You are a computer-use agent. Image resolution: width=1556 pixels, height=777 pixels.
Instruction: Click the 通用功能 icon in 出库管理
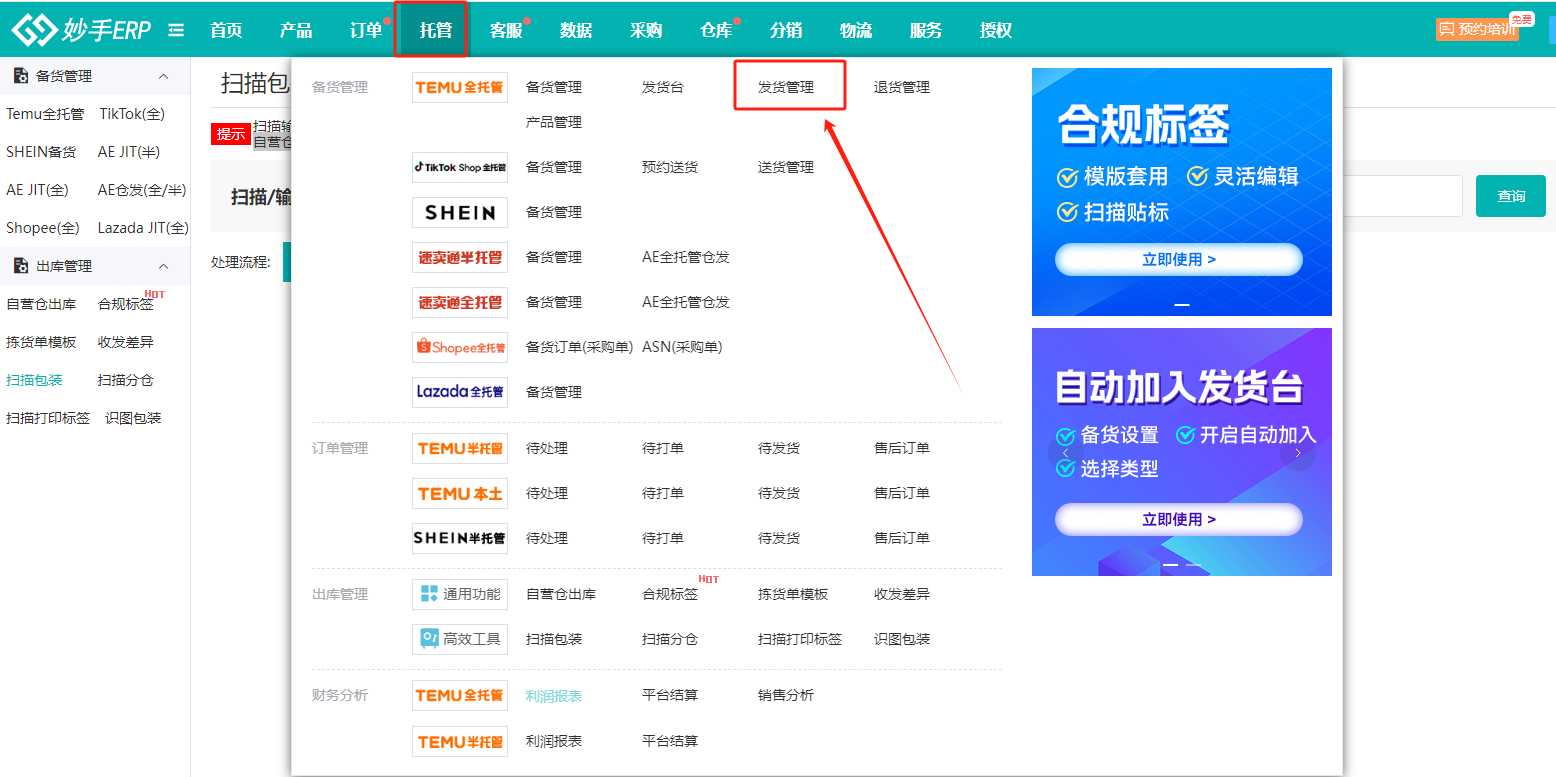pyautogui.click(x=460, y=594)
